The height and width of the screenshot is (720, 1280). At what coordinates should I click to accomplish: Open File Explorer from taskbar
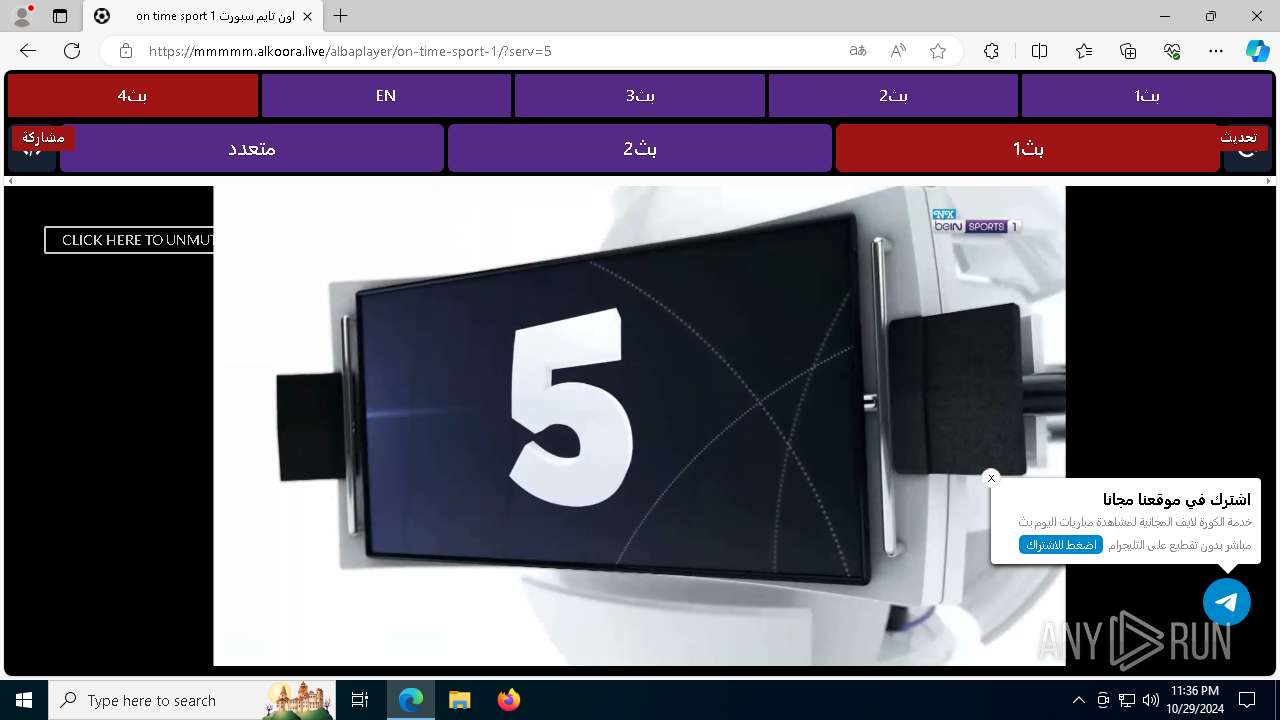pos(459,700)
